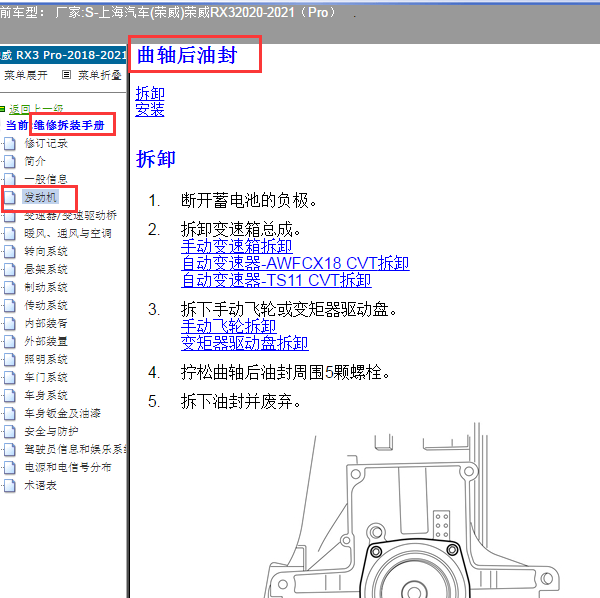Screen dimensions: 600x598
Task: Click the crankshaft rear seal diagram
Action: tap(411, 510)
